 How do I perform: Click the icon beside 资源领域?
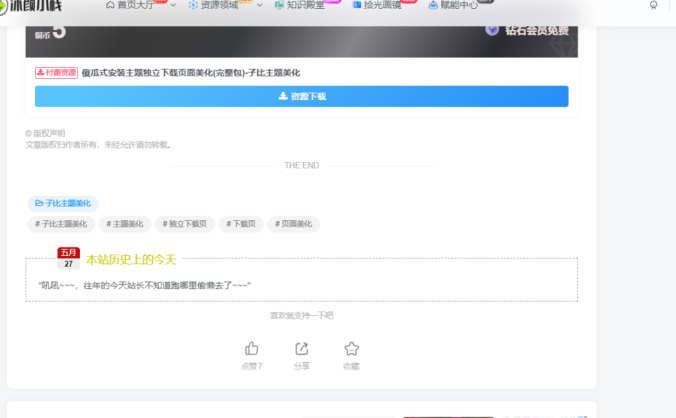(193, 5)
